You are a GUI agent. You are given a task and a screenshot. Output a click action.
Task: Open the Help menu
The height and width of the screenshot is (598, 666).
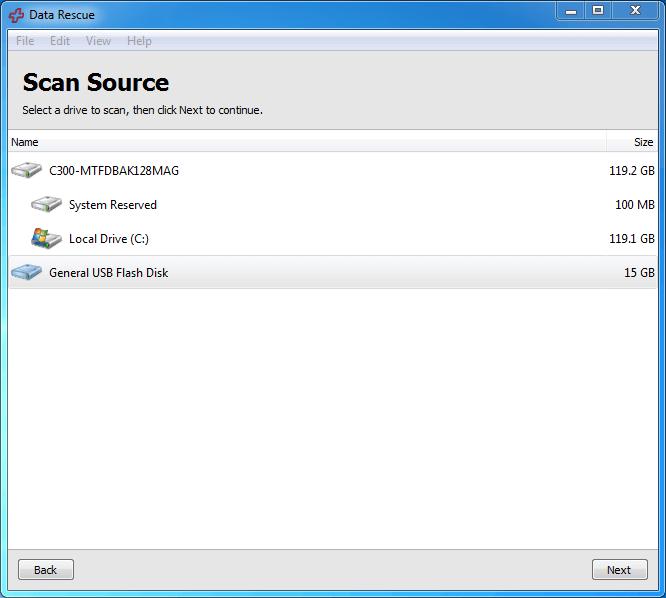139,41
